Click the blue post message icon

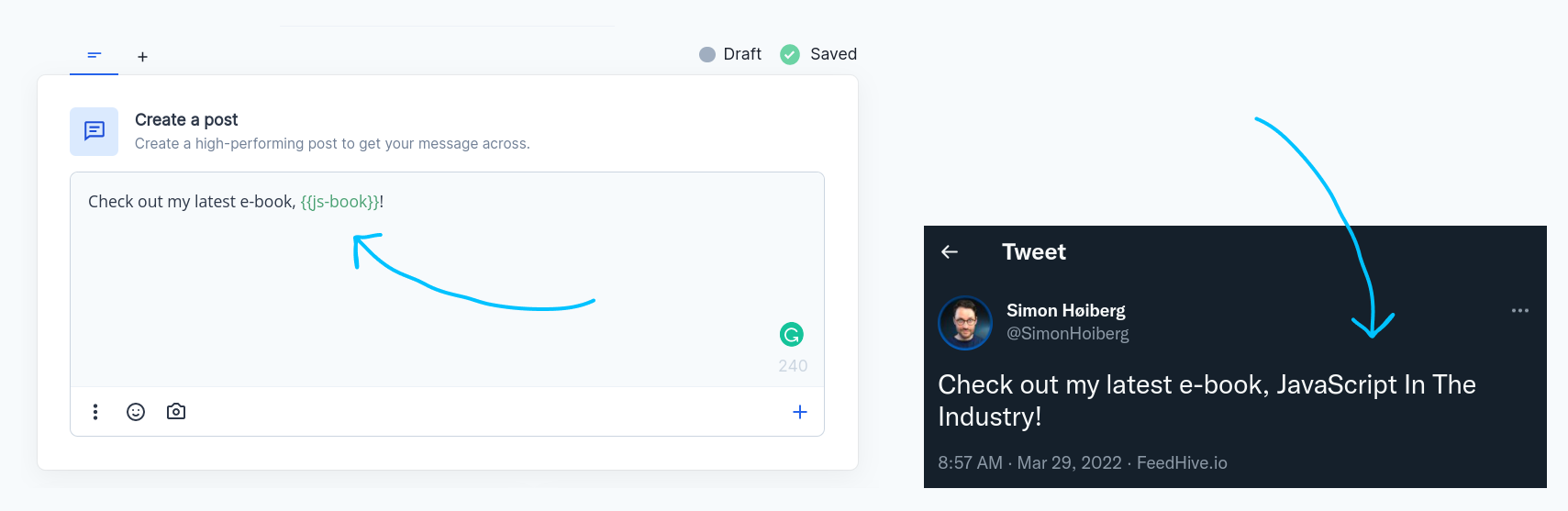95,131
